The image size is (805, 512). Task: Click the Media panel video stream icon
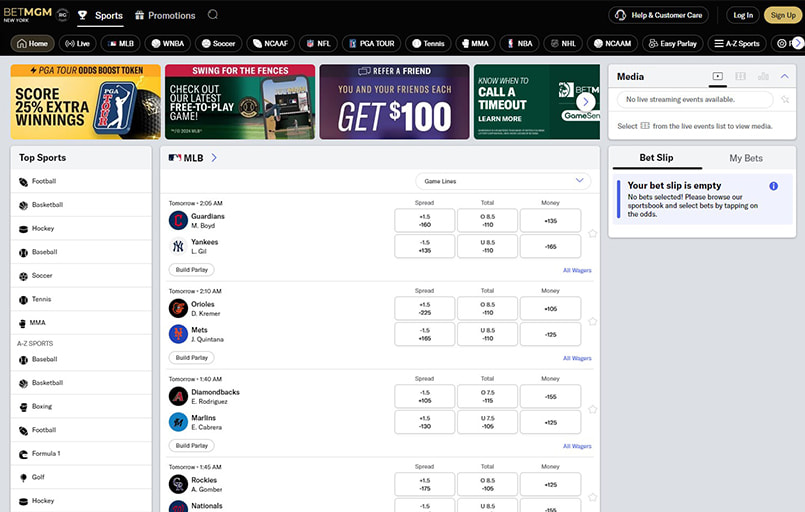click(x=717, y=76)
